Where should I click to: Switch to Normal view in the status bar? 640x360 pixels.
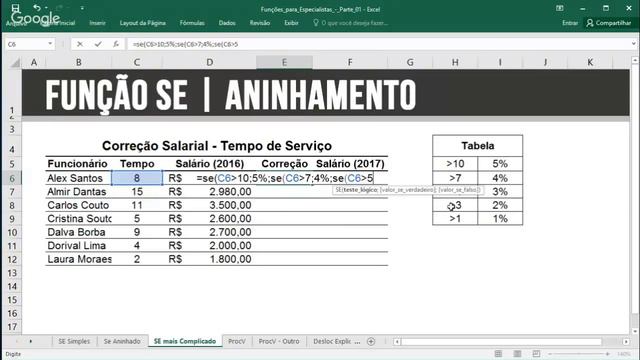click(x=498, y=354)
